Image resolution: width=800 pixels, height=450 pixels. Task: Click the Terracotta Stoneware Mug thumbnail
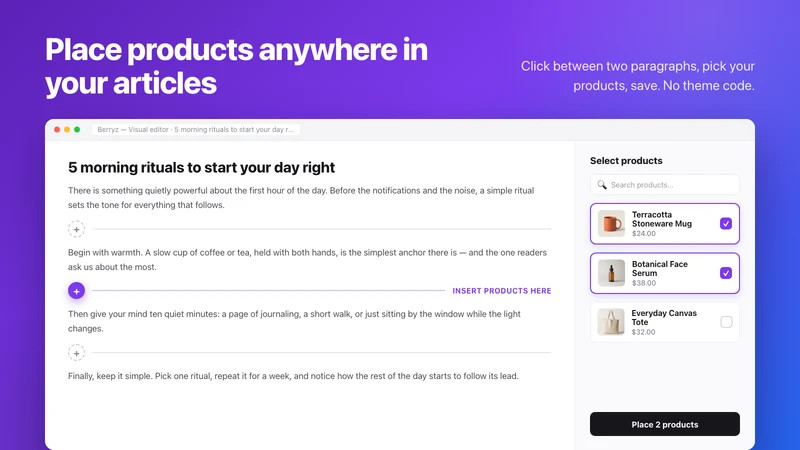tap(611, 223)
